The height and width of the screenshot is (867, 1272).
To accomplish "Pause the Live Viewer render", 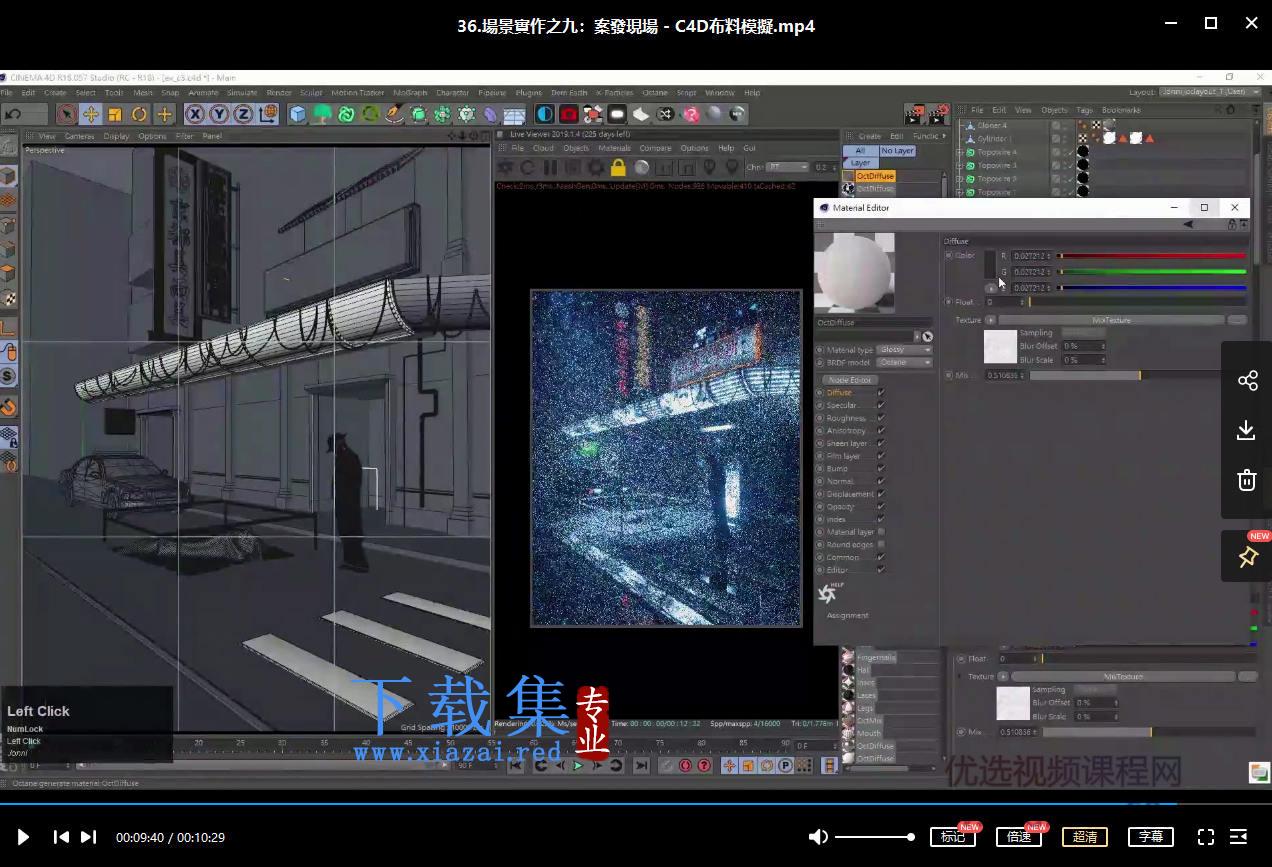I will (x=550, y=167).
